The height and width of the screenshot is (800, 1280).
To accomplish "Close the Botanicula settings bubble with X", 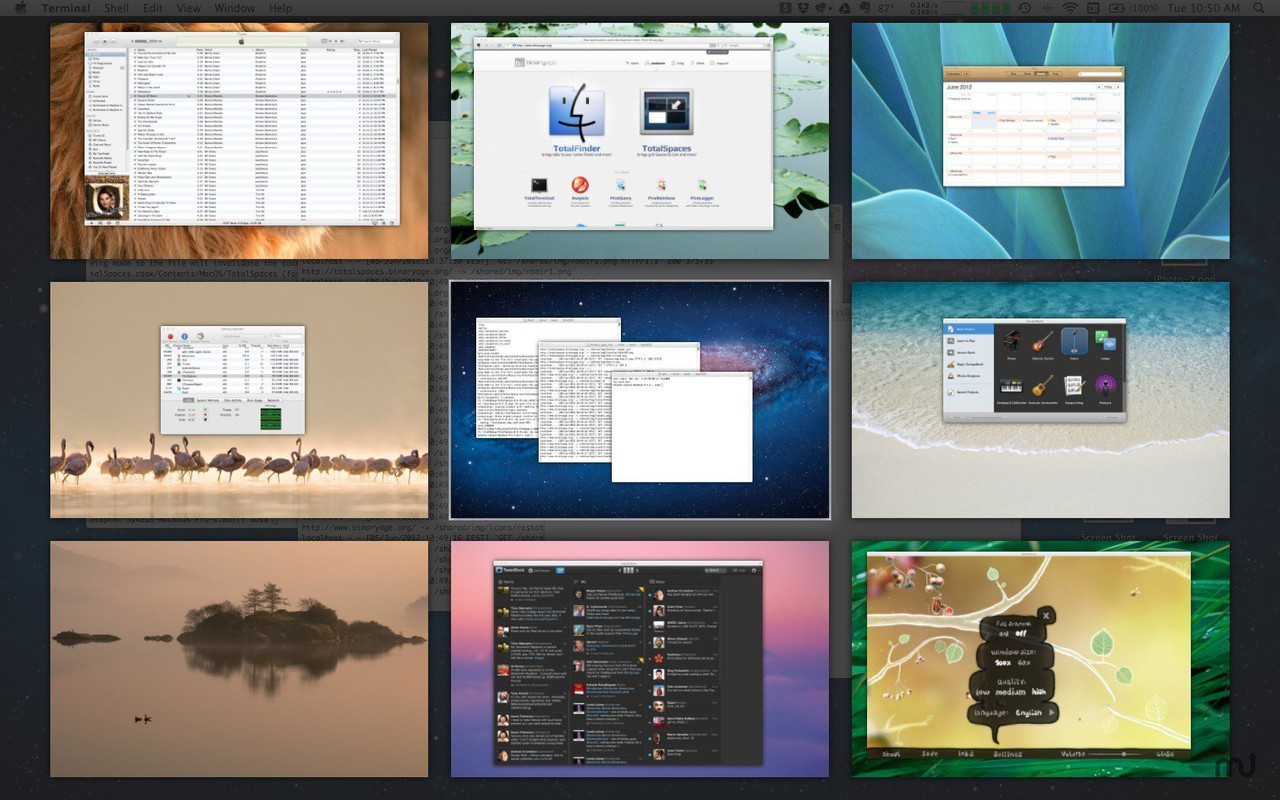I will tap(1046, 616).
